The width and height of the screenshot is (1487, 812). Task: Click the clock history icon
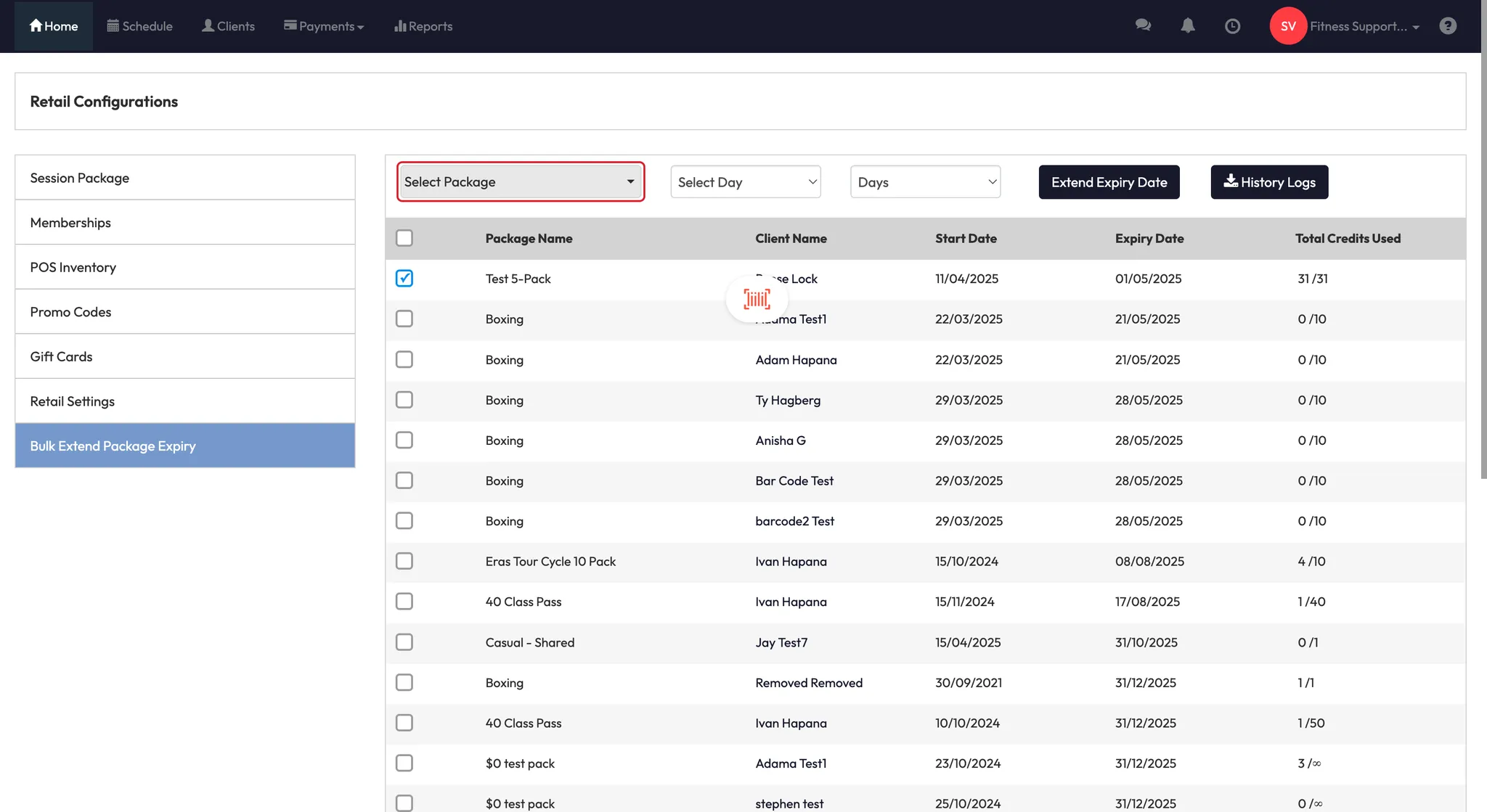1232,26
